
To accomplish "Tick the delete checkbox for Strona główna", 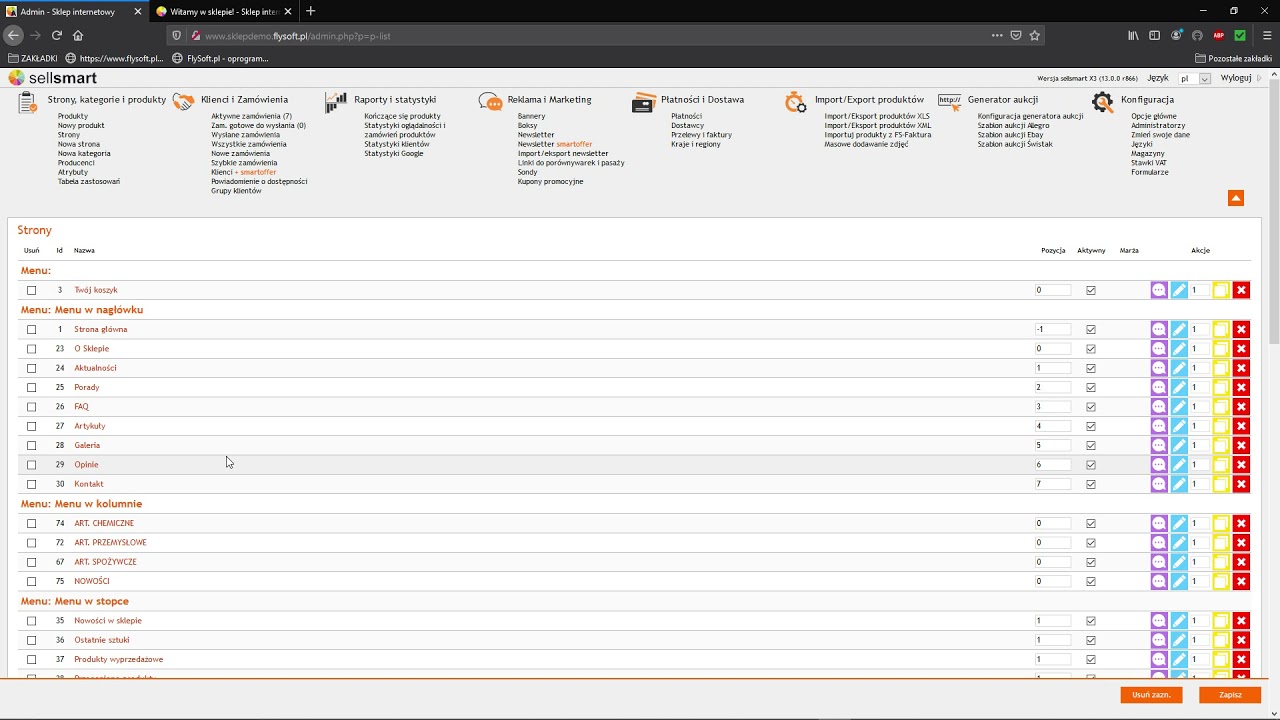I will point(31,329).
